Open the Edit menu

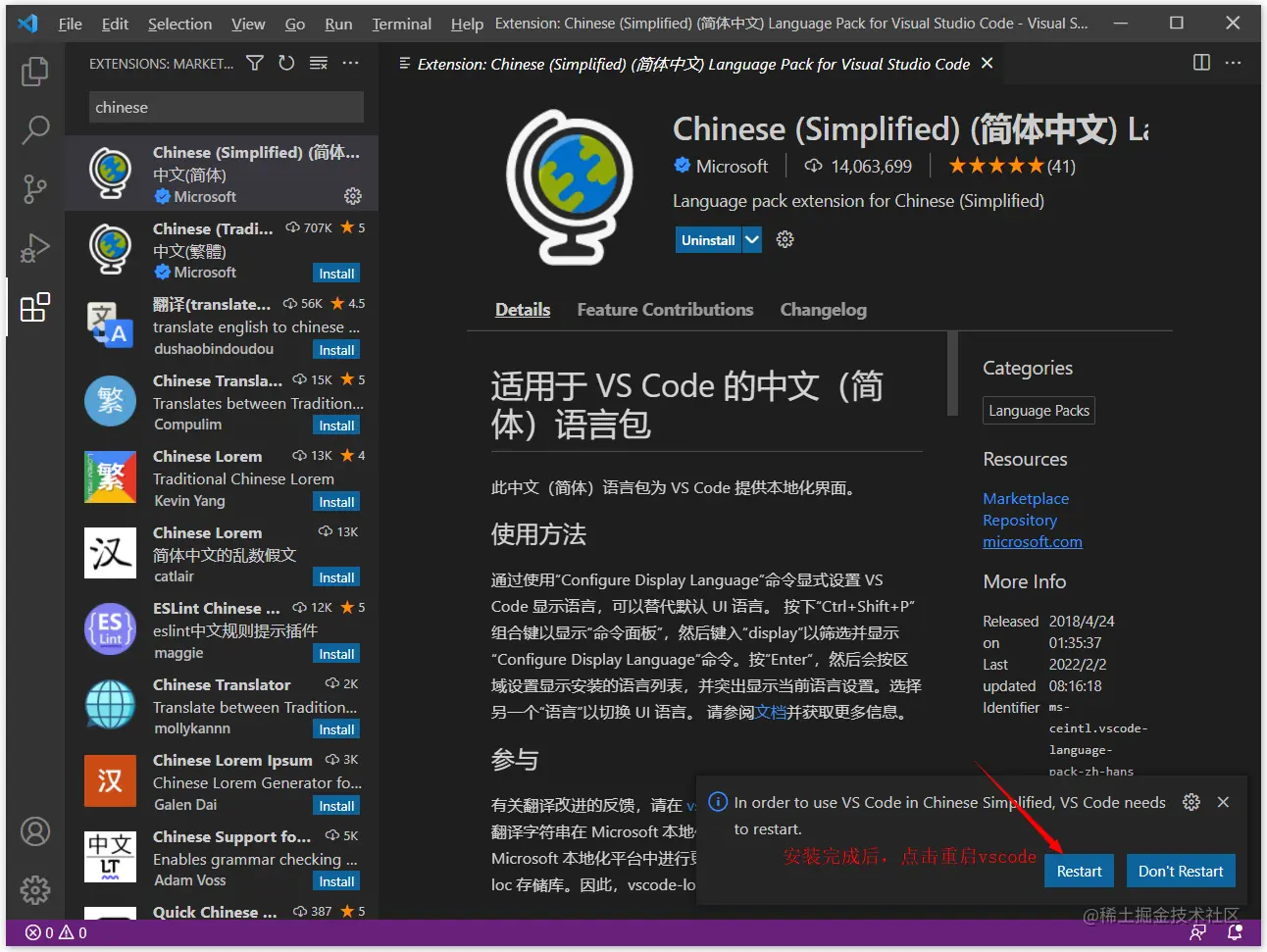pyautogui.click(x=115, y=24)
